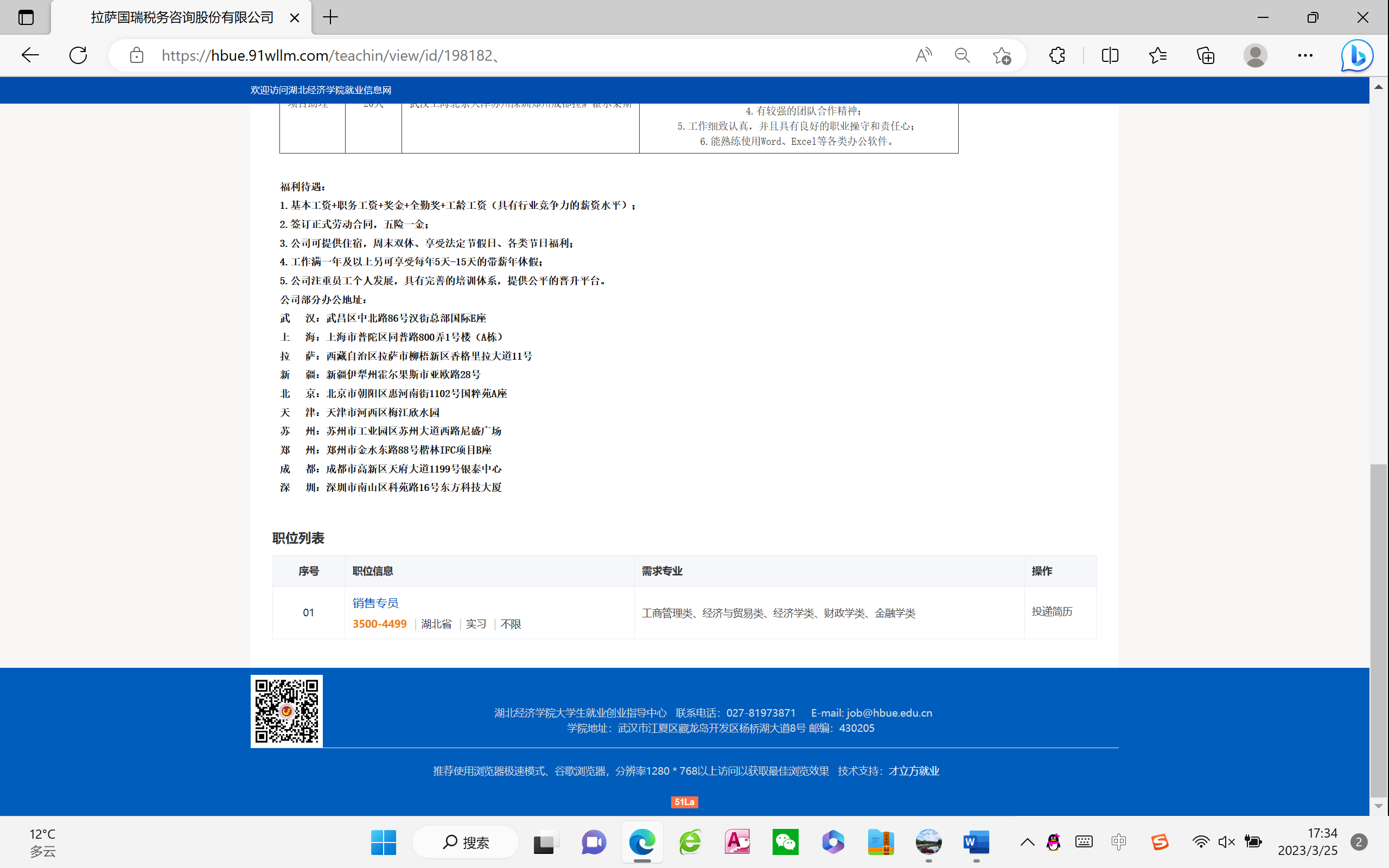Click 投递简历 to submit resume
Viewport: 1389px width, 868px height.
[x=1052, y=611]
